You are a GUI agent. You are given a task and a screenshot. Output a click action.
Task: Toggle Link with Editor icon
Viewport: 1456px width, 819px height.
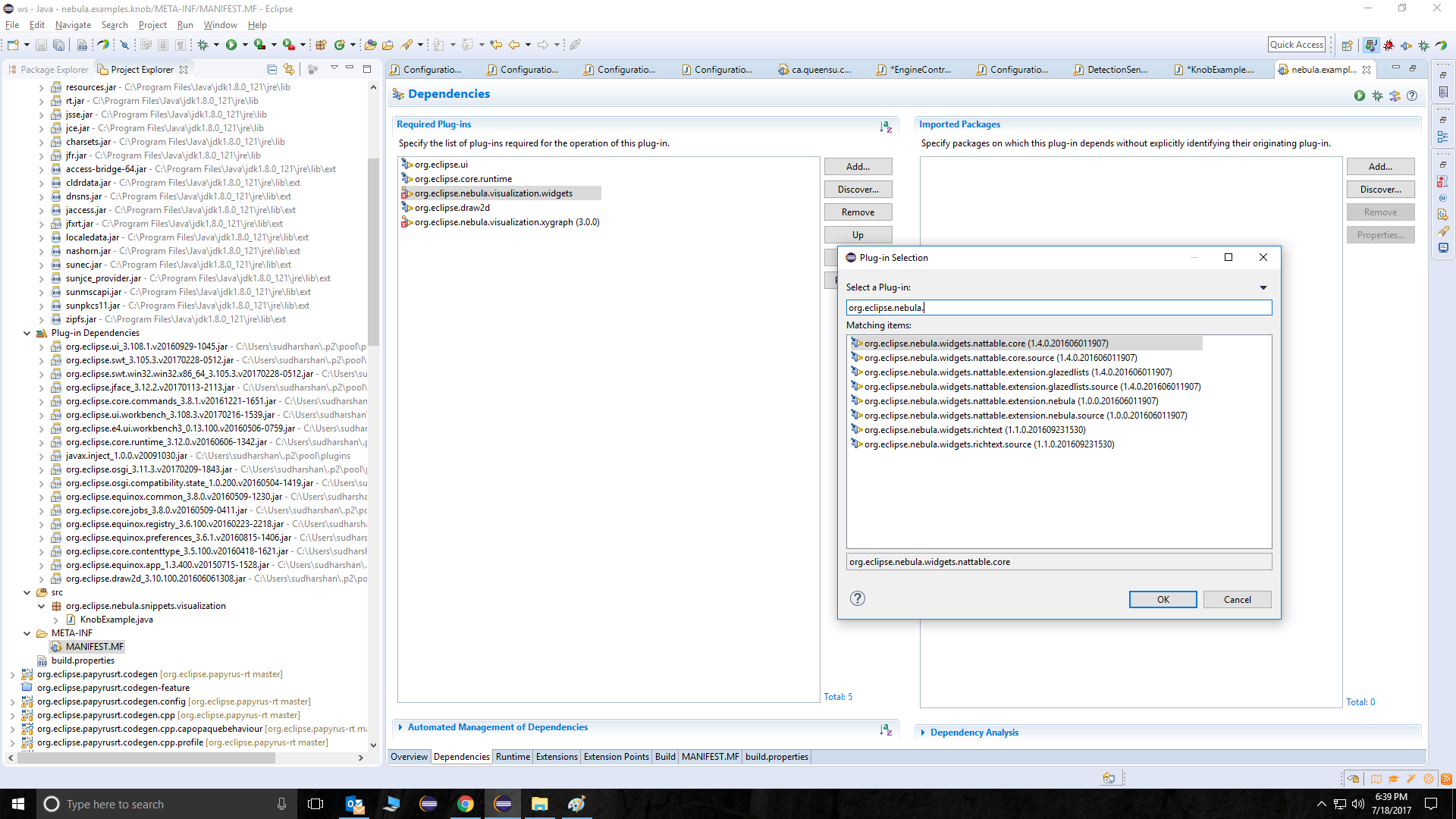tap(289, 69)
